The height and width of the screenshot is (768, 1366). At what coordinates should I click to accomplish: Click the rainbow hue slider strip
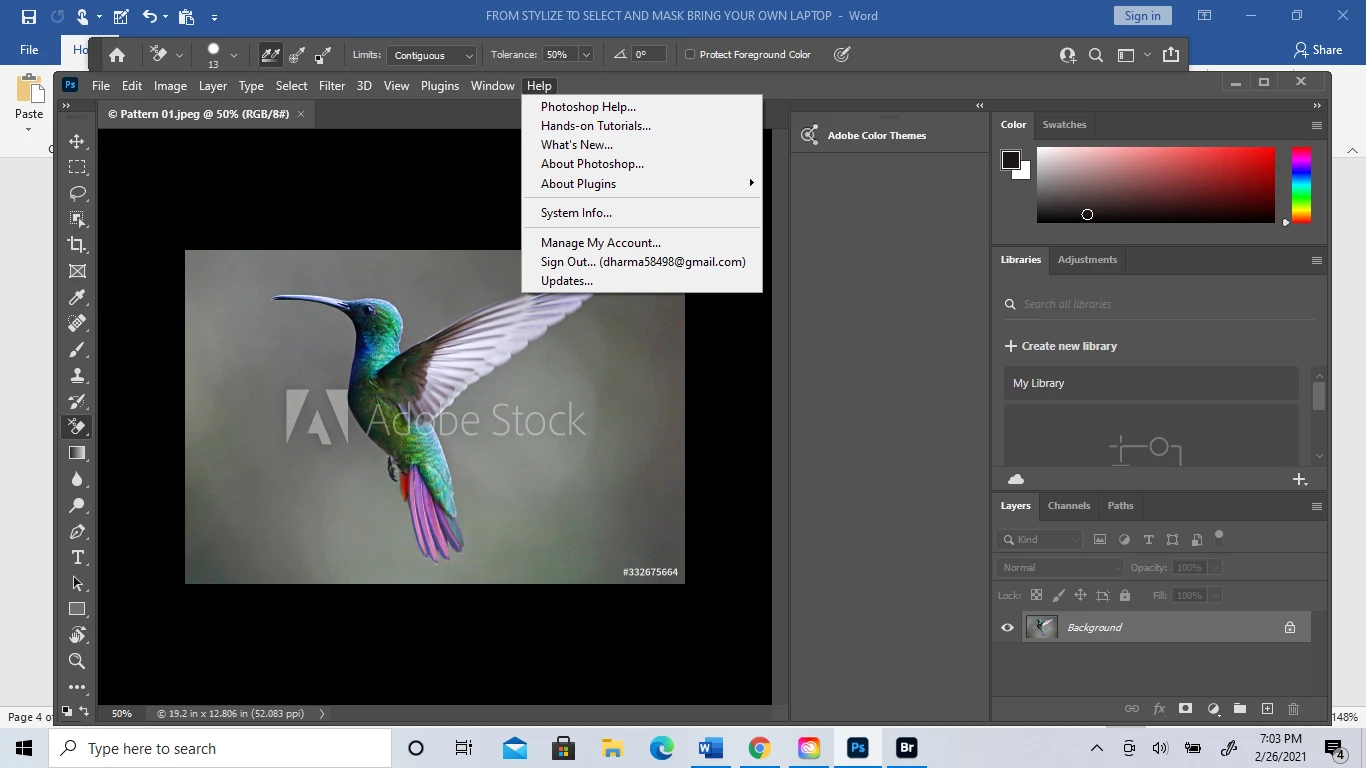pyautogui.click(x=1300, y=185)
